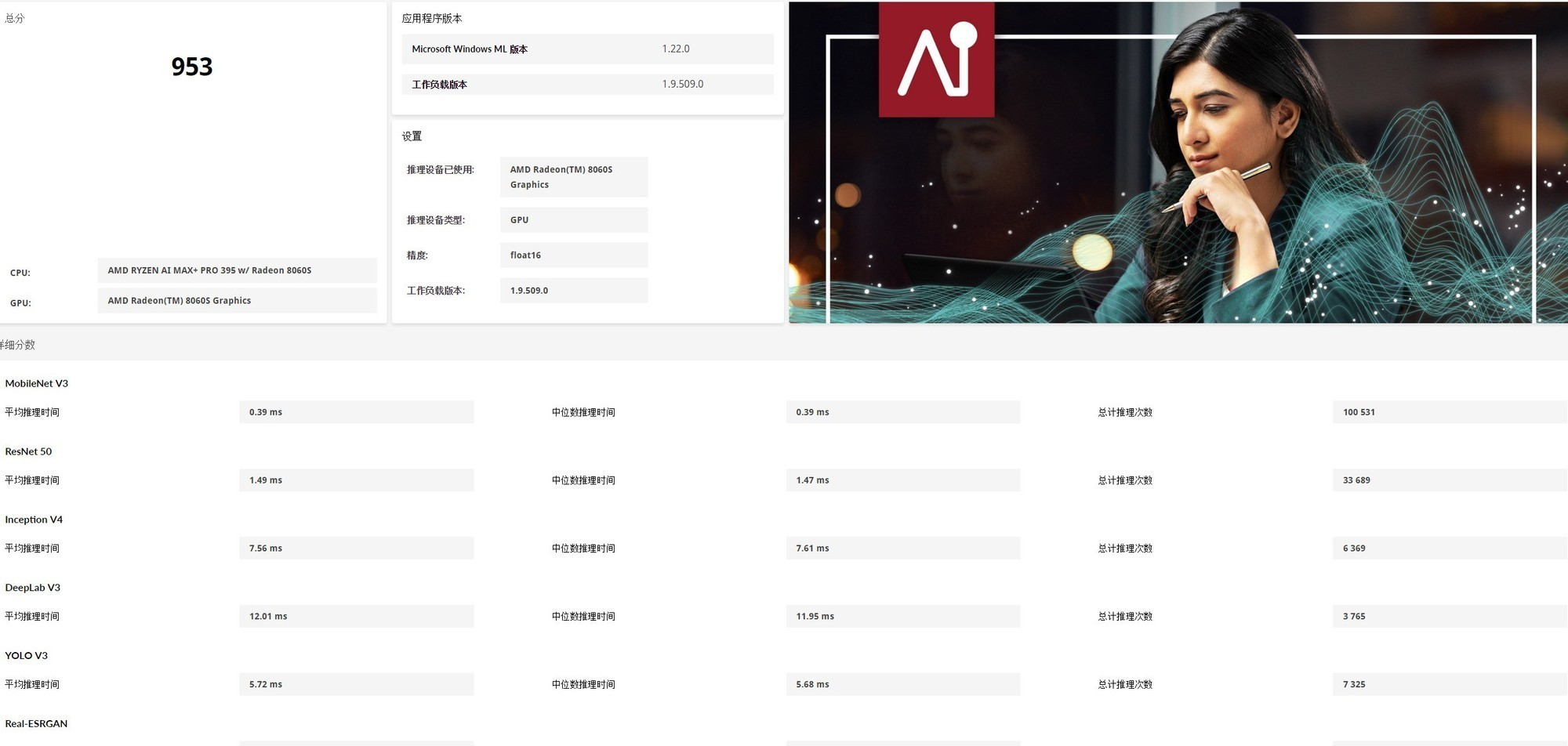Select Inception V4 median inference time 7.61 ms
This screenshot has width=1568, height=746.
pos(902,549)
